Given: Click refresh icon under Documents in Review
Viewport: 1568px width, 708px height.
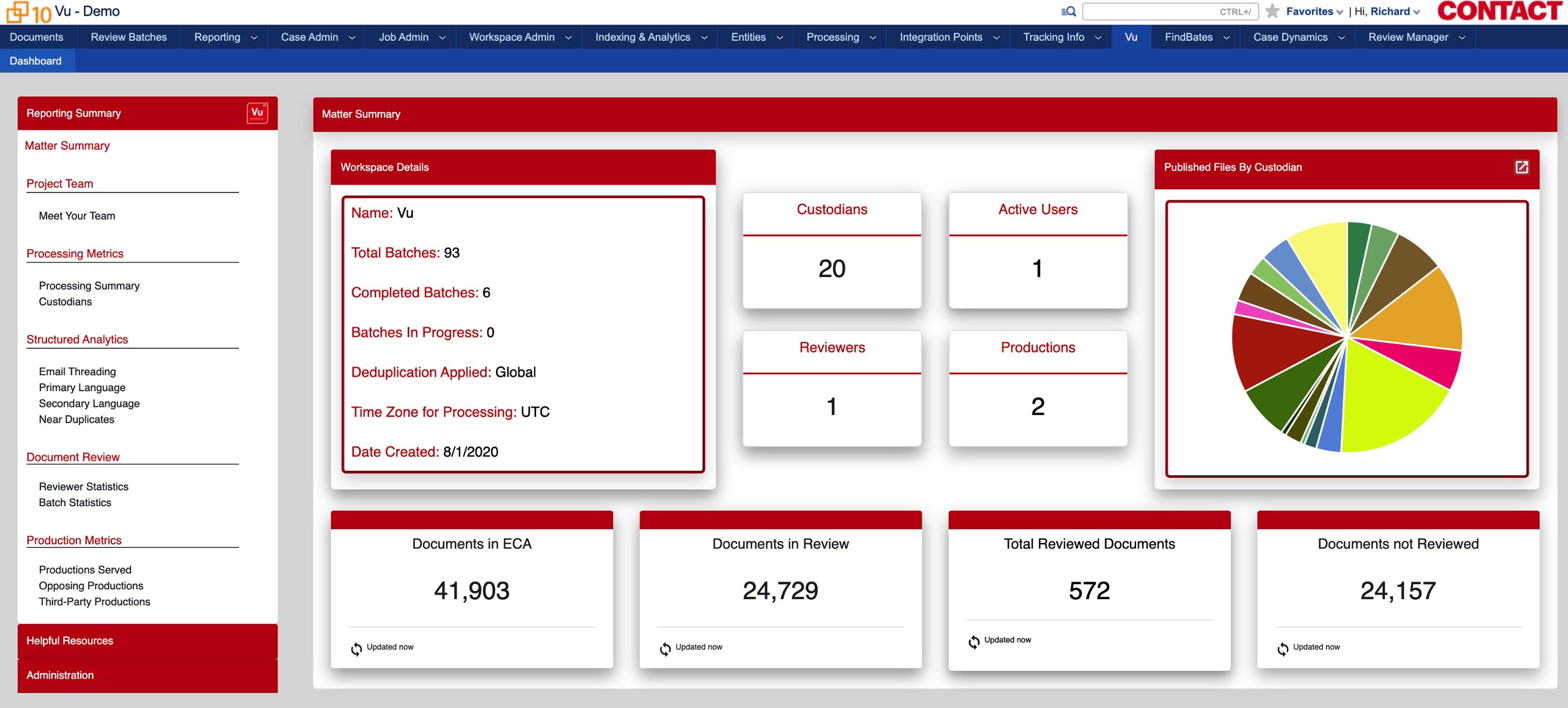Looking at the screenshot, I should click(x=665, y=649).
